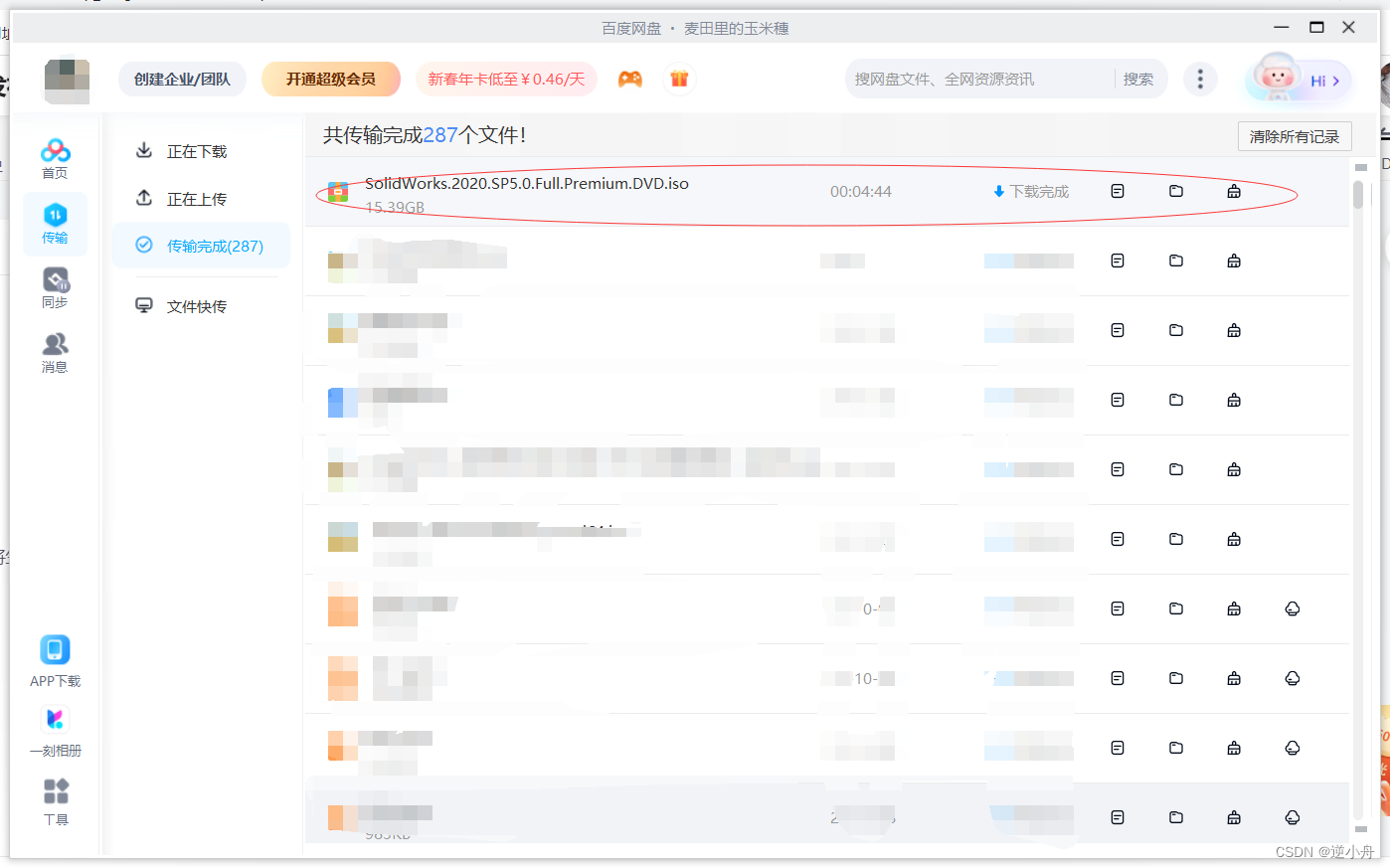Screen dimensions: 1390x868
Task: Click the scrollbar down arrow of transfer list
Action: pyautogui.click(x=1361, y=829)
